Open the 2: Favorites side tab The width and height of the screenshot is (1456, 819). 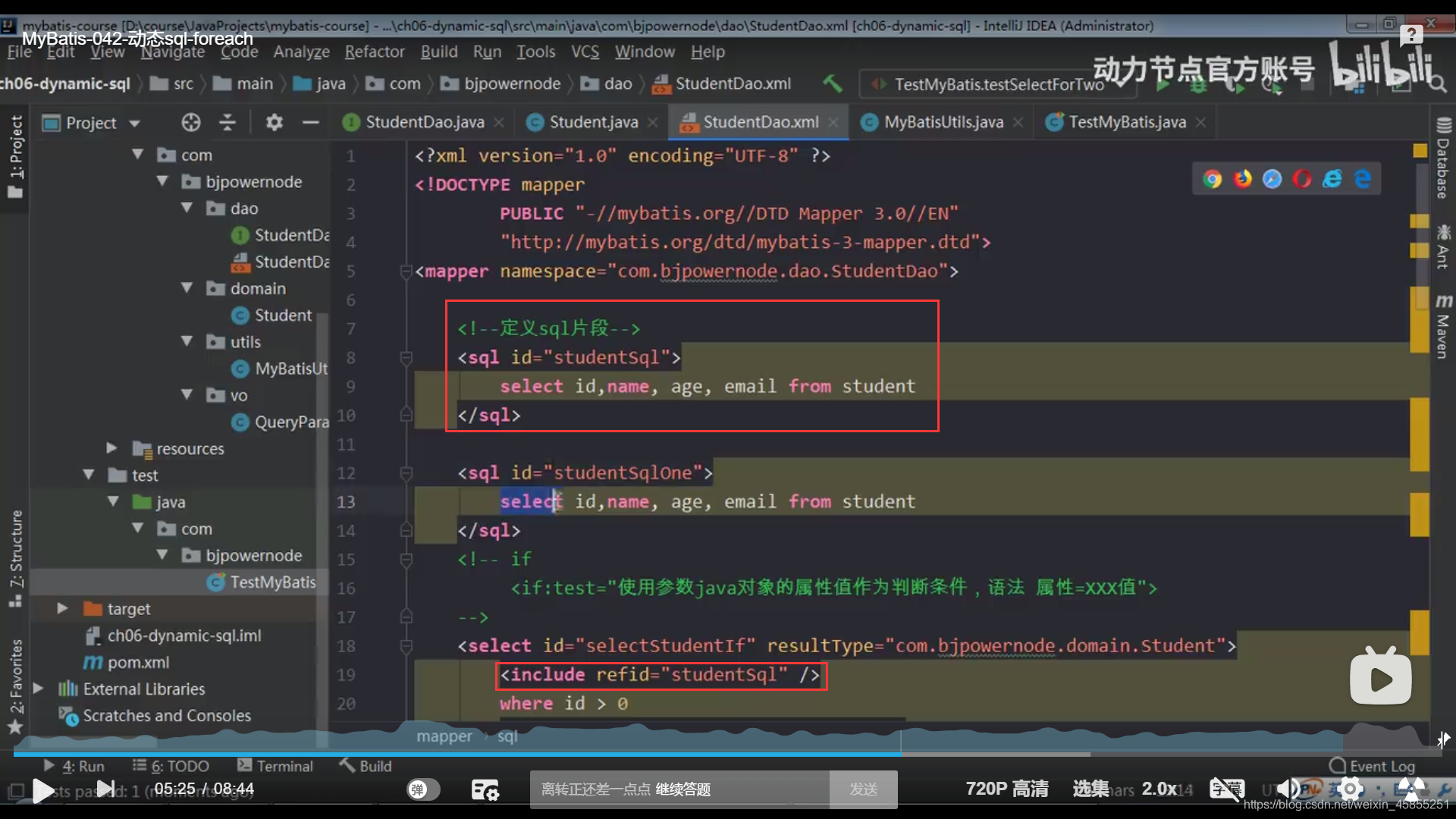tap(15, 686)
